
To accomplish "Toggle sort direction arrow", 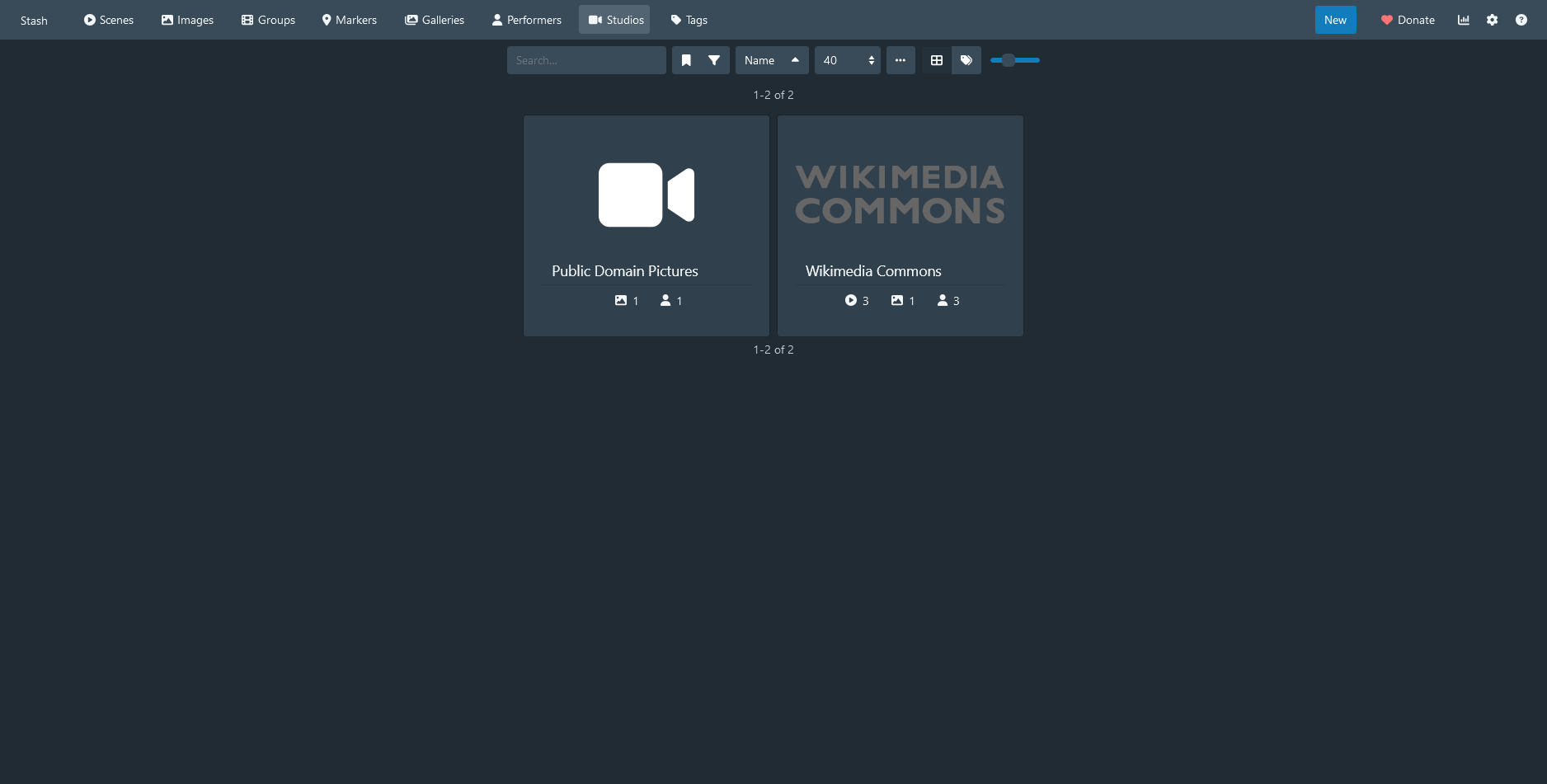I will pyautogui.click(x=795, y=60).
